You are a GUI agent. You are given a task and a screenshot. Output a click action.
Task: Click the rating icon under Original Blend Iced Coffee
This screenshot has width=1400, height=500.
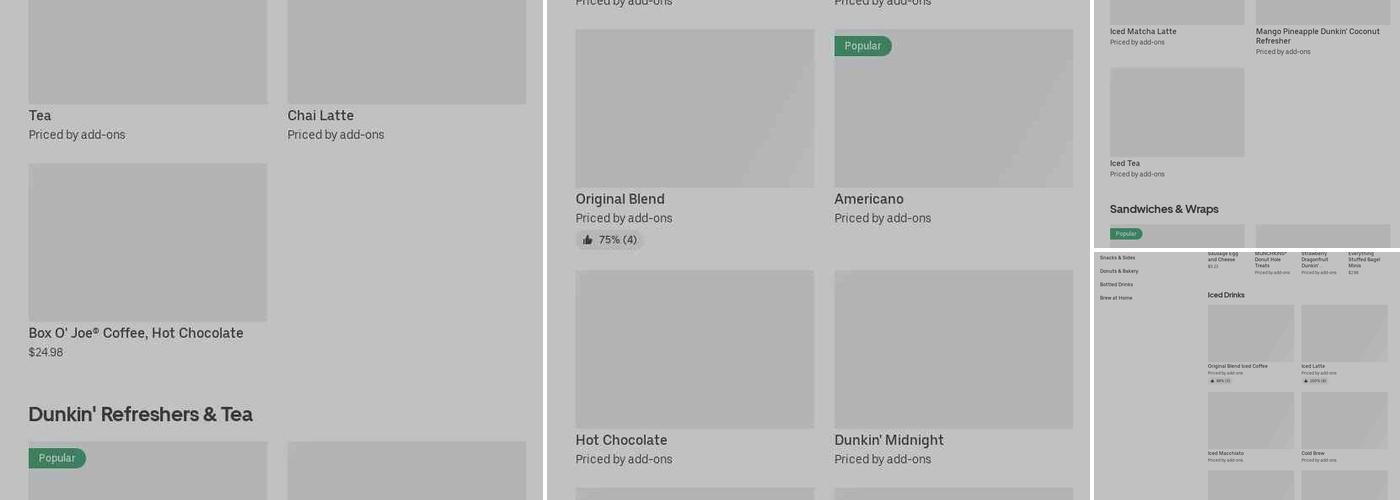1212,381
